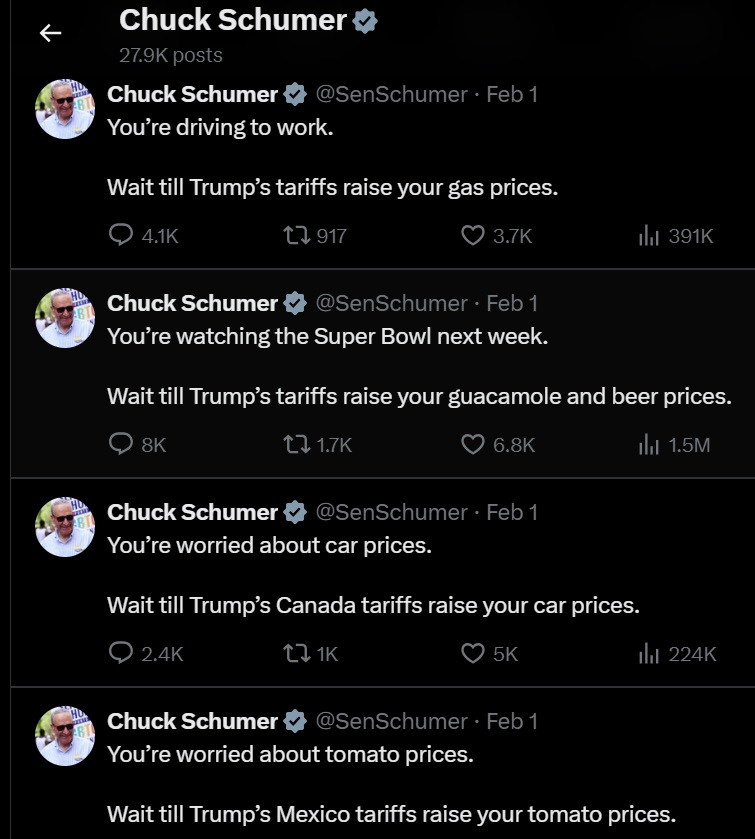This screenshot has height=839, width=755.
Task: Click @SenSchumer handle on Super Bowl tweet
Action: (x=391, y=303)
